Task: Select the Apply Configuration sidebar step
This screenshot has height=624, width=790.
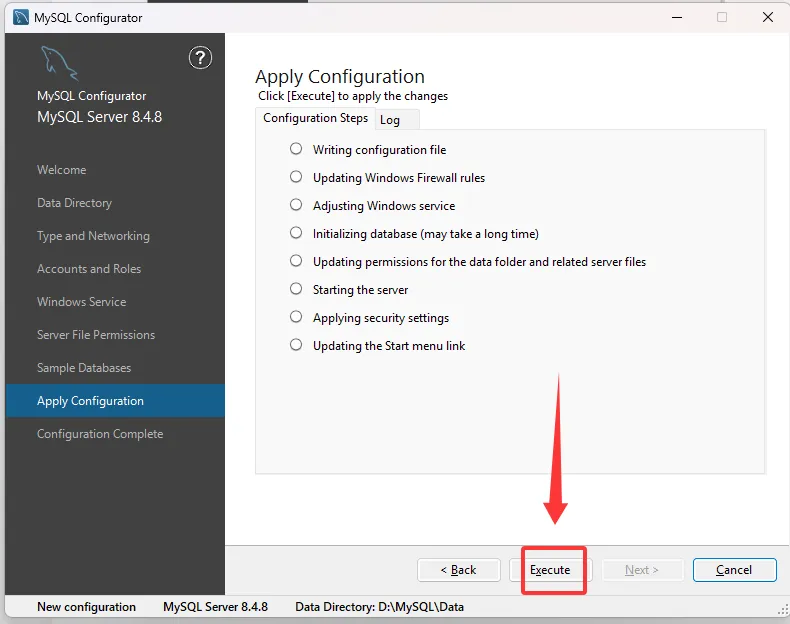Action: (x=115, y=401)
